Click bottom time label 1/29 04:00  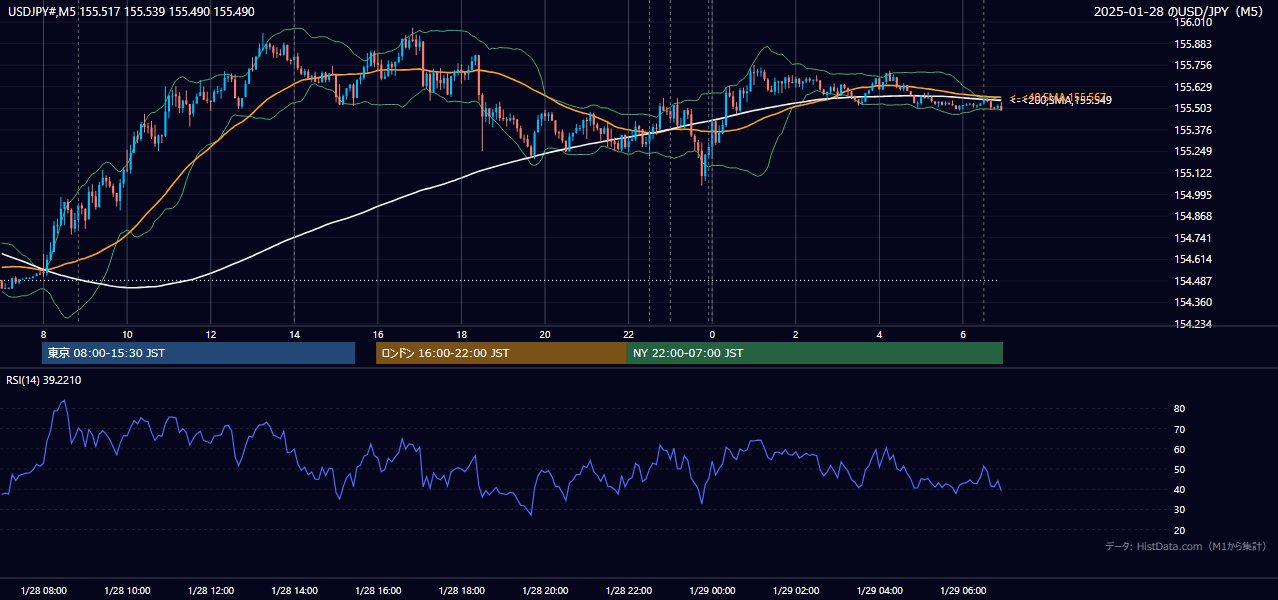[x=879, y=591]
